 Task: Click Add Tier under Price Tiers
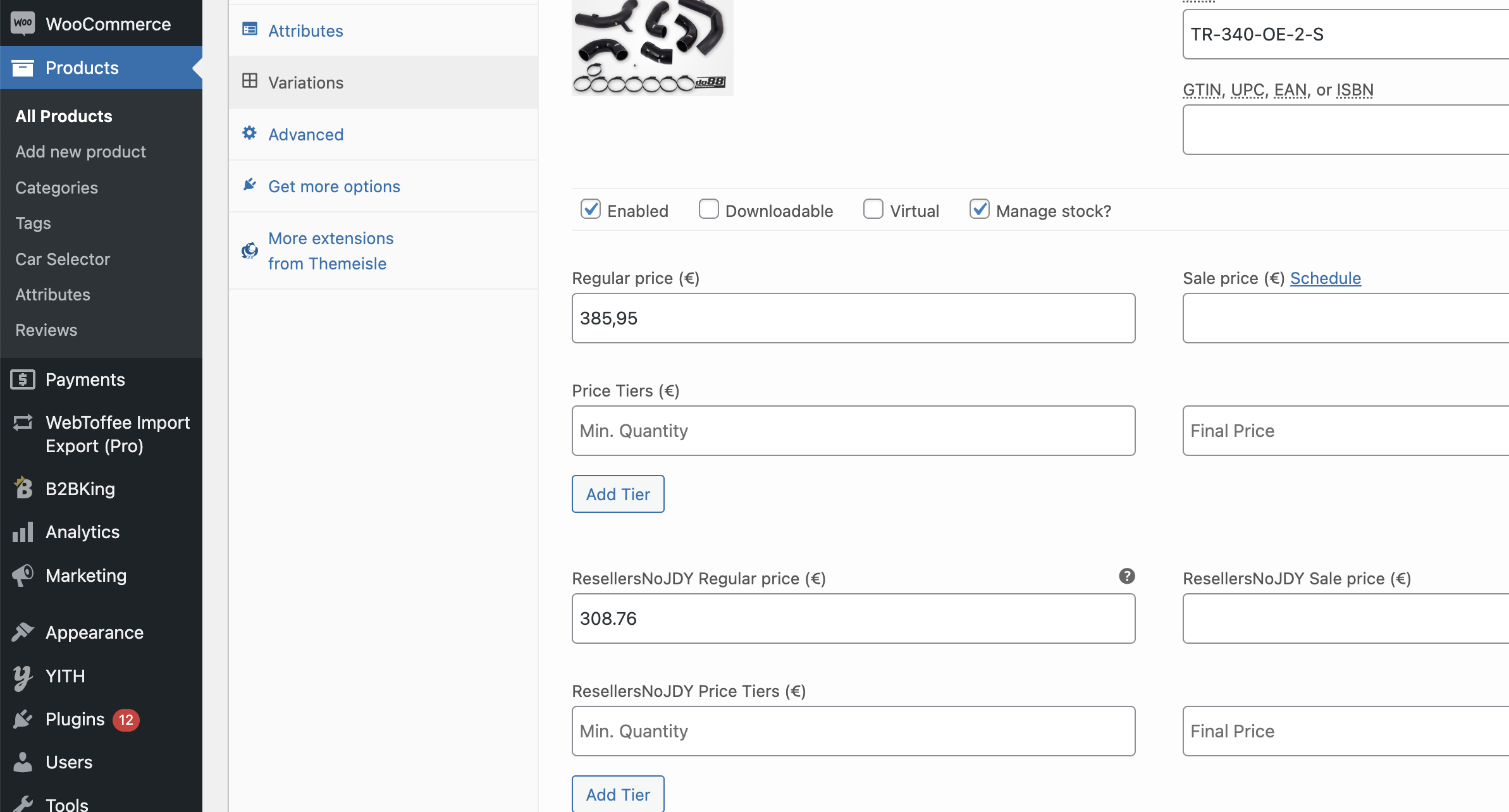[x=618, y=494]
